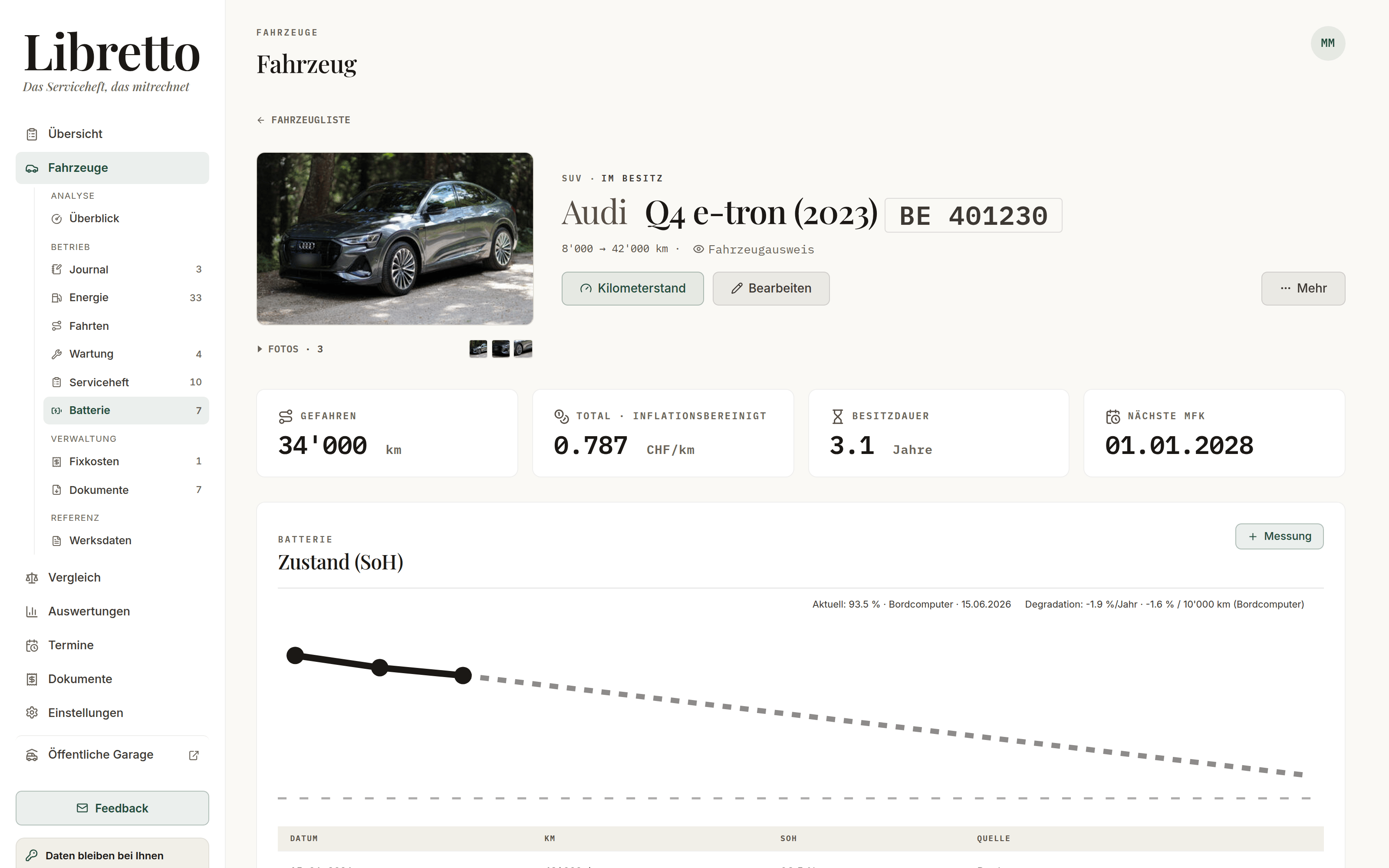The width and height of the screenshot is (1389, 868).
Task: Click the Vergleich scales icon
Action: click(x=32, y=578)
